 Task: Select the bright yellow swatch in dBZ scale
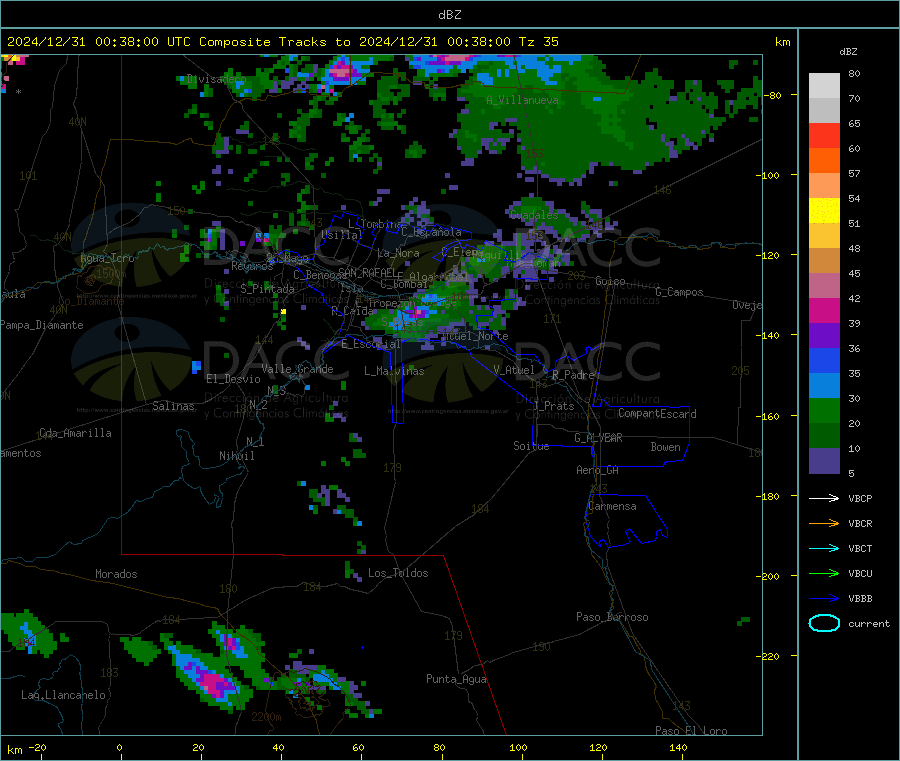[x=824, y=211]
